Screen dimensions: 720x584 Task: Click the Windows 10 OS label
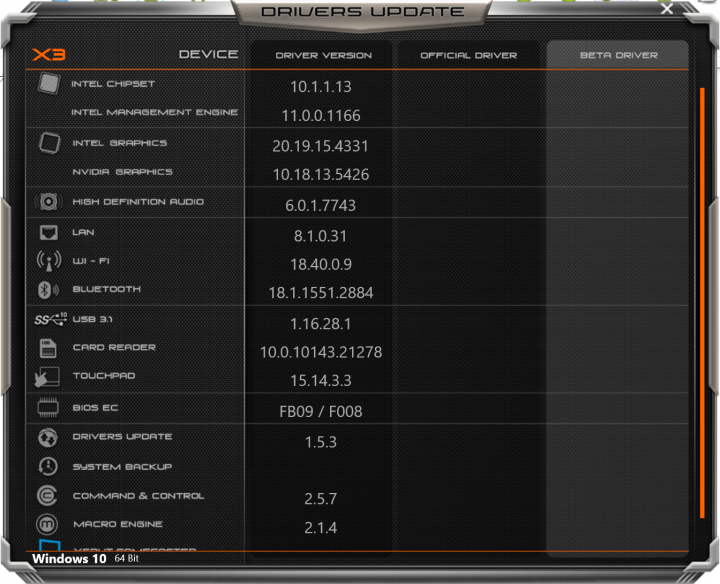pyautogui.click(x=69, y=559)
